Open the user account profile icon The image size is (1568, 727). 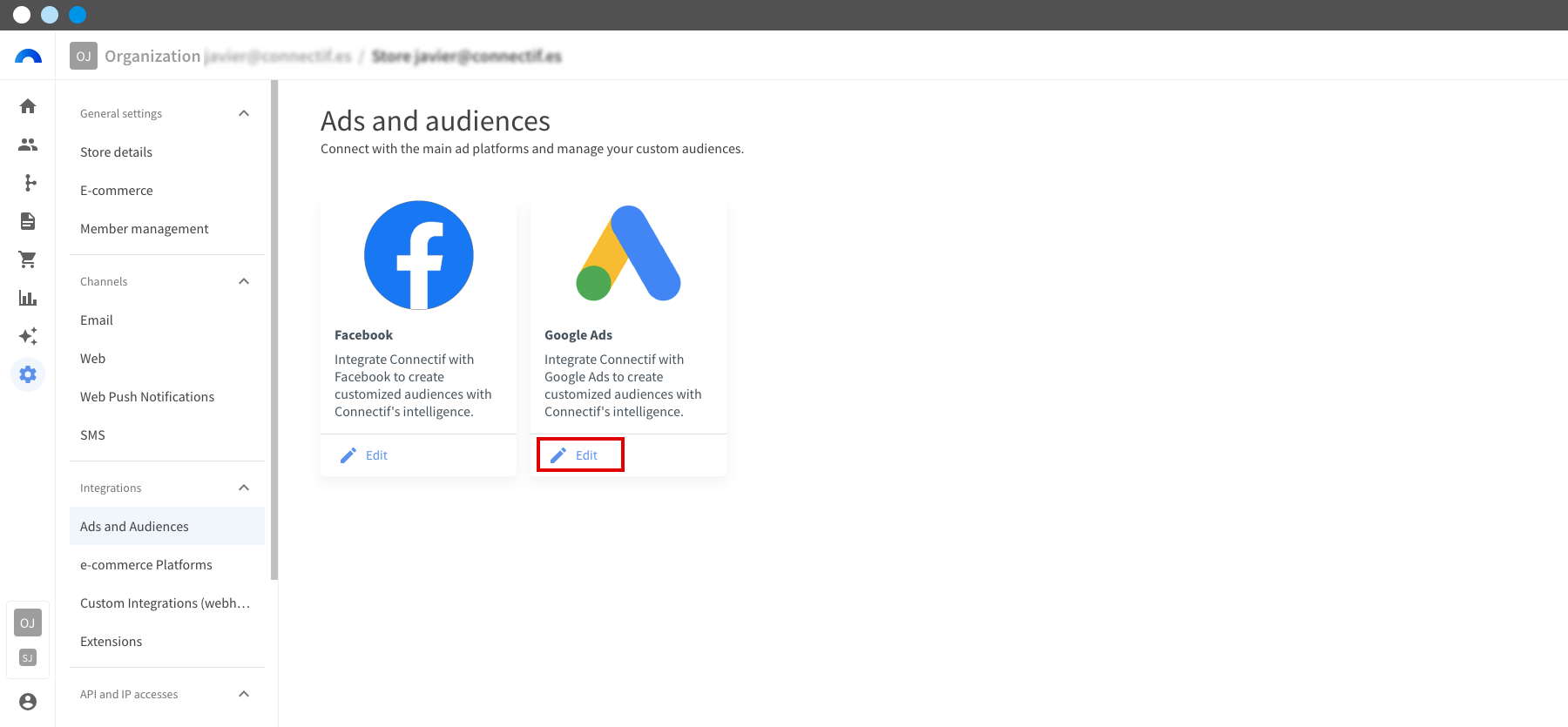coord(28,702)
